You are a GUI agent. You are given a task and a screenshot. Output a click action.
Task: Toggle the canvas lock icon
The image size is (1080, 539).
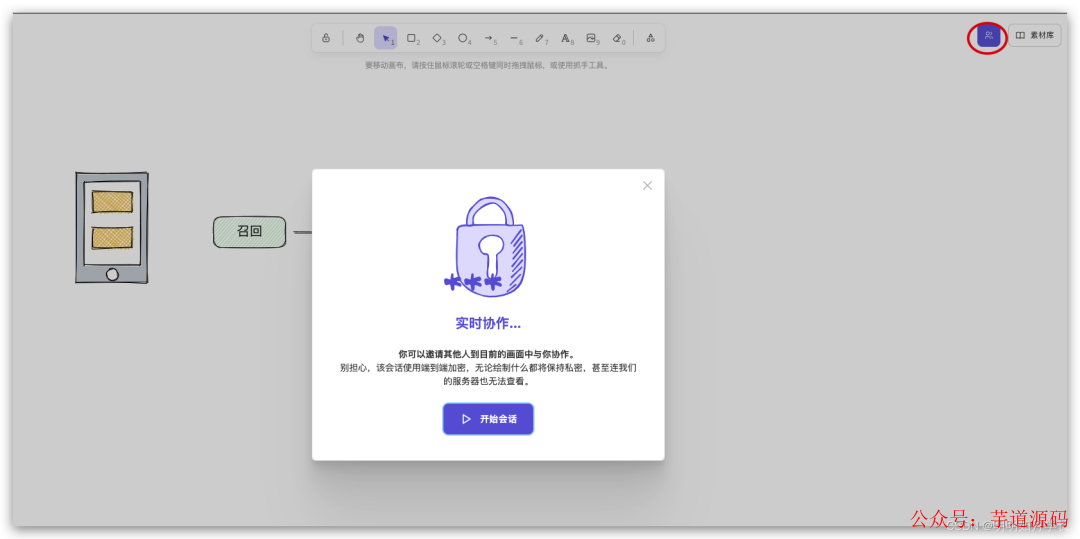click(x=326, y=38)
